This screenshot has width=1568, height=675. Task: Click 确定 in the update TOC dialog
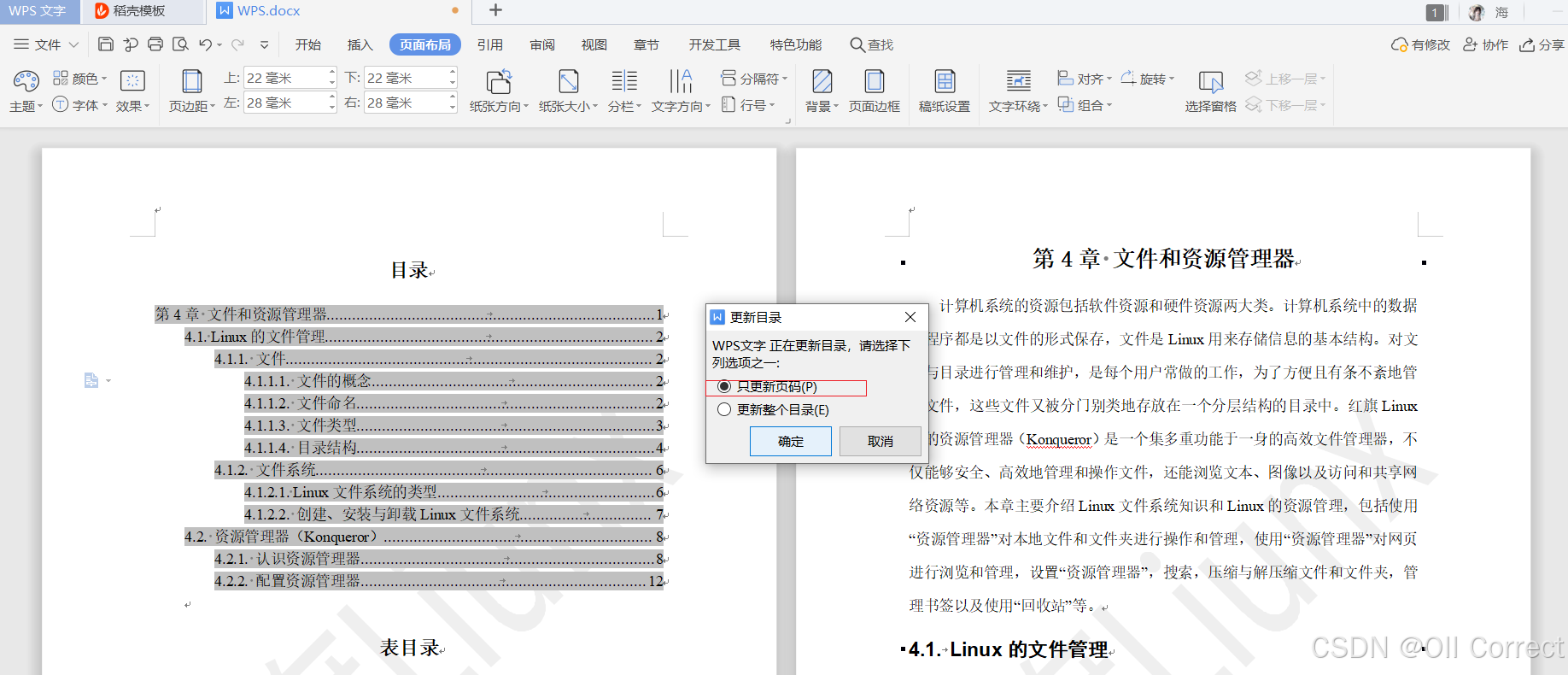pyautogui.click(x=791, y=441)
